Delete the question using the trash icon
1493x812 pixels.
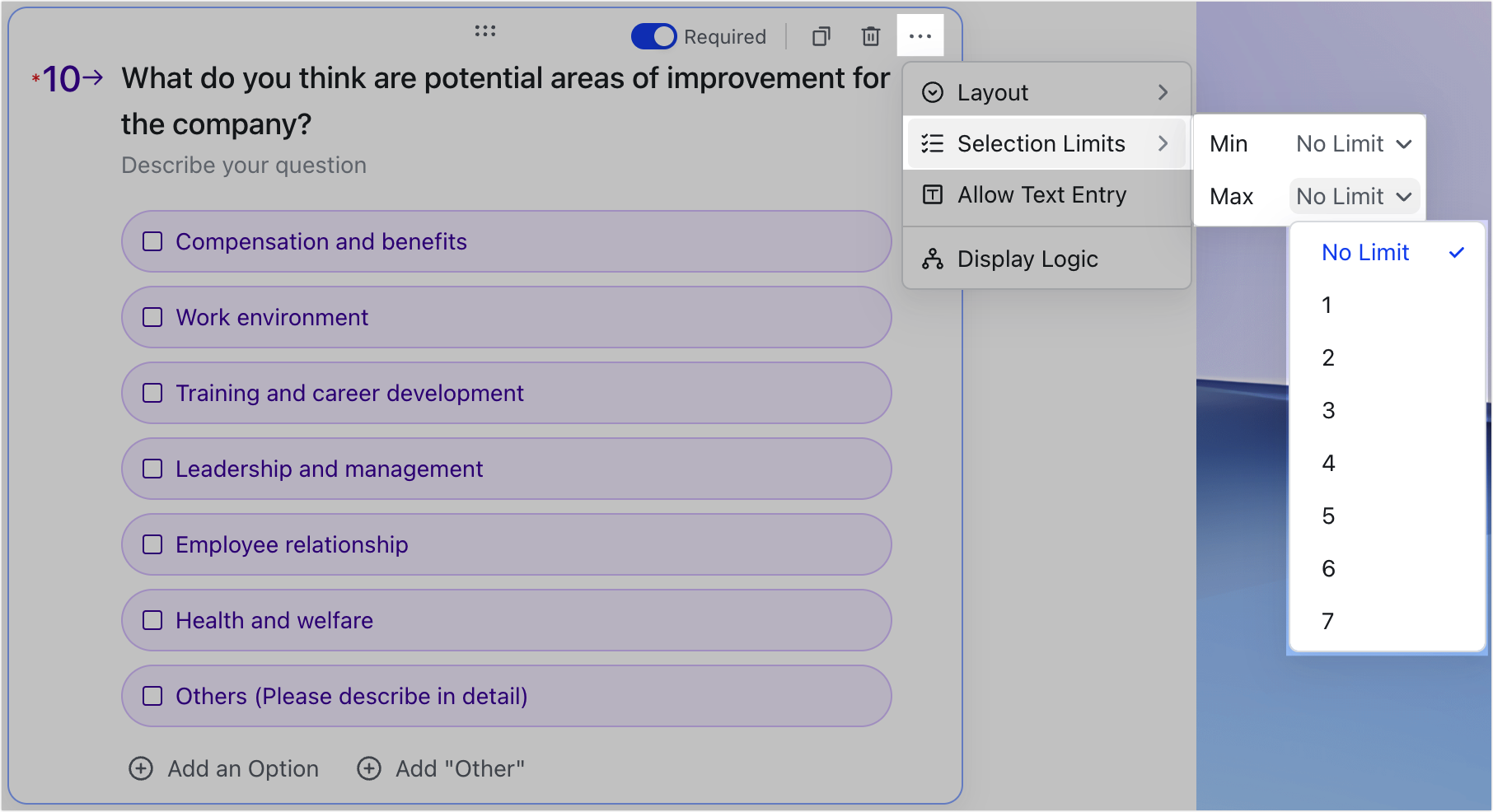coord(870,36)
